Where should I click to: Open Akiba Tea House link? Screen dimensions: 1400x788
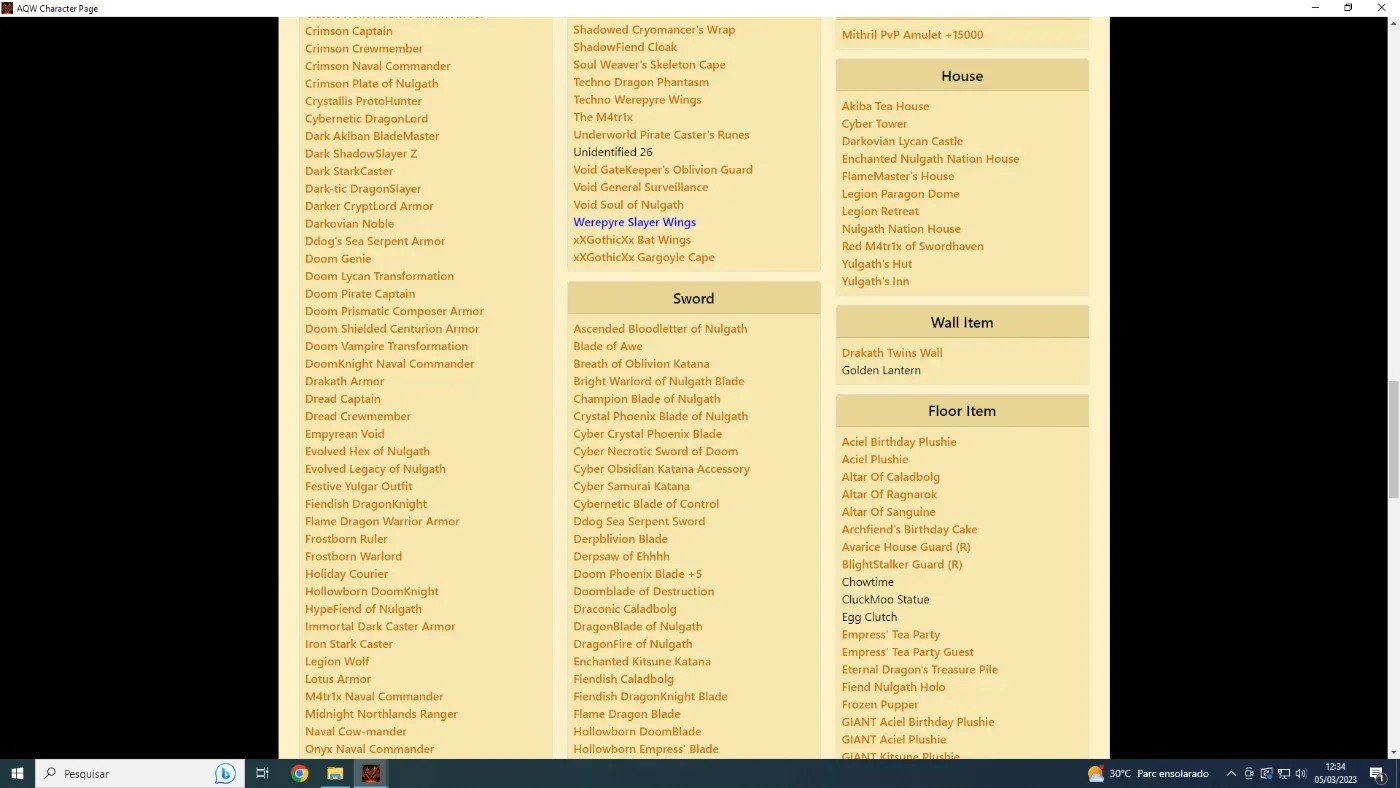pos(885,106)
